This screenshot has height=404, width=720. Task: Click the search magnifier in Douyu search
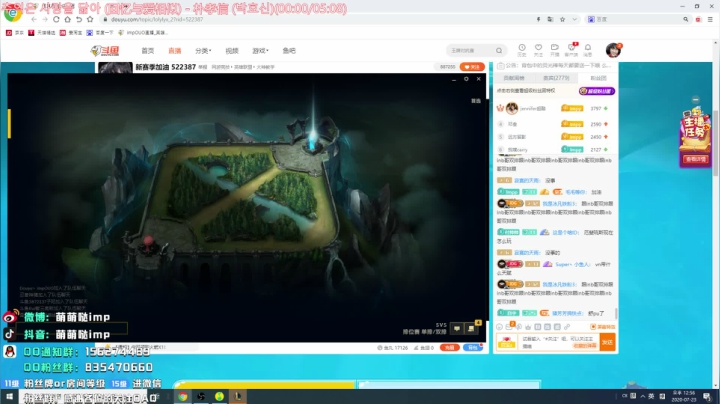[x=499, y=50]
